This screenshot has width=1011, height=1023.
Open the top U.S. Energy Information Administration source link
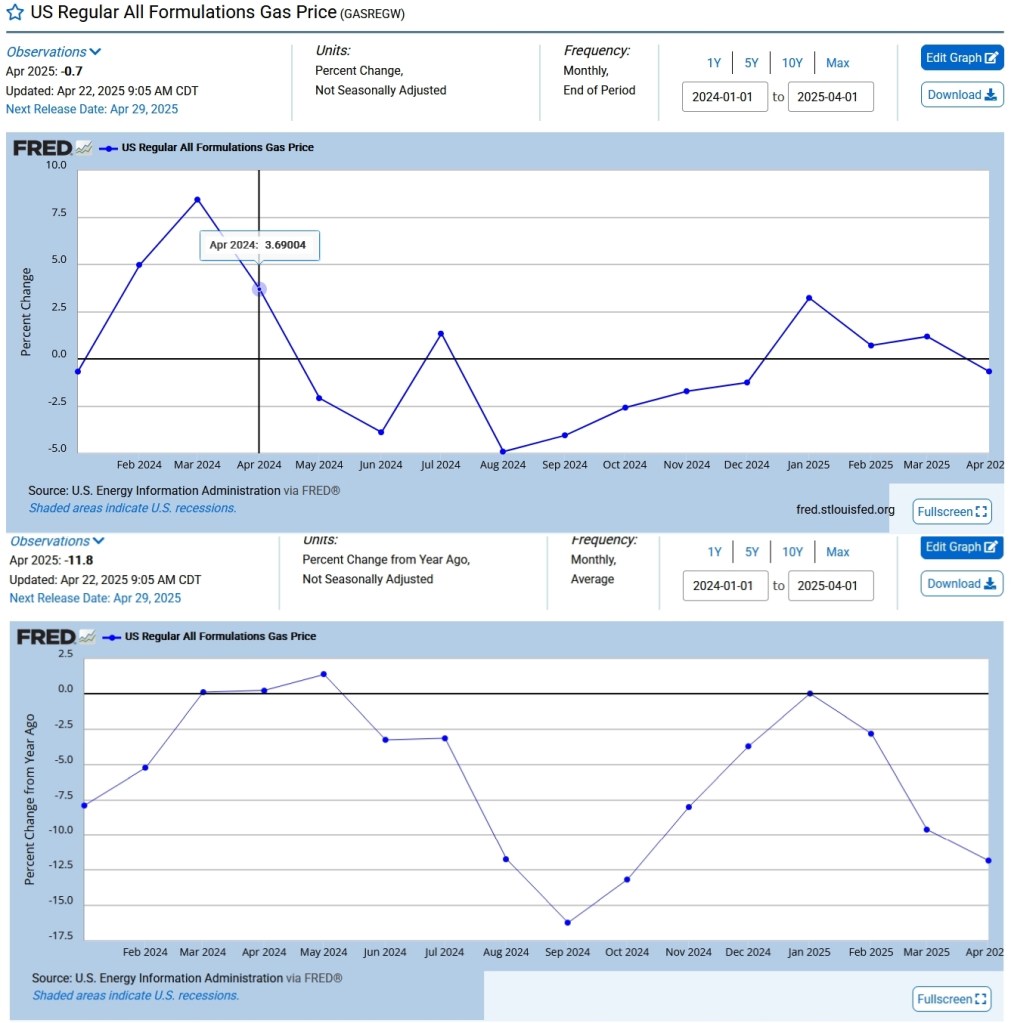[176, 491]
